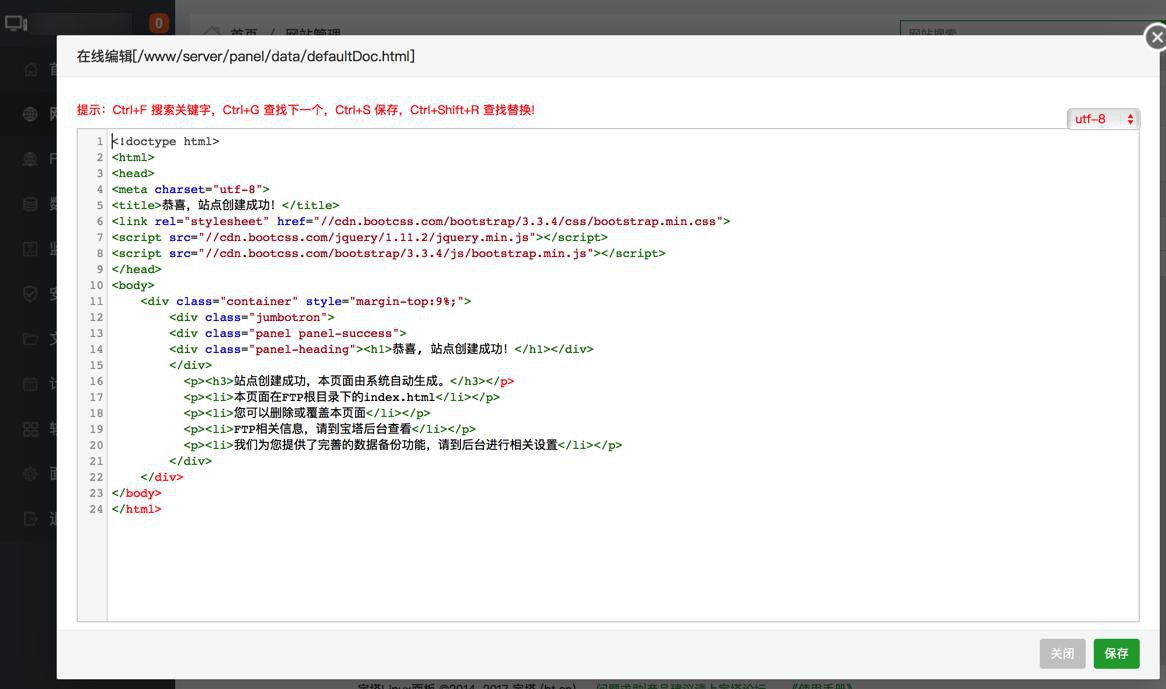Open the files folder icon in the sidebar
The height and width of the screenshot is (689, 1166).
[30, 339]
